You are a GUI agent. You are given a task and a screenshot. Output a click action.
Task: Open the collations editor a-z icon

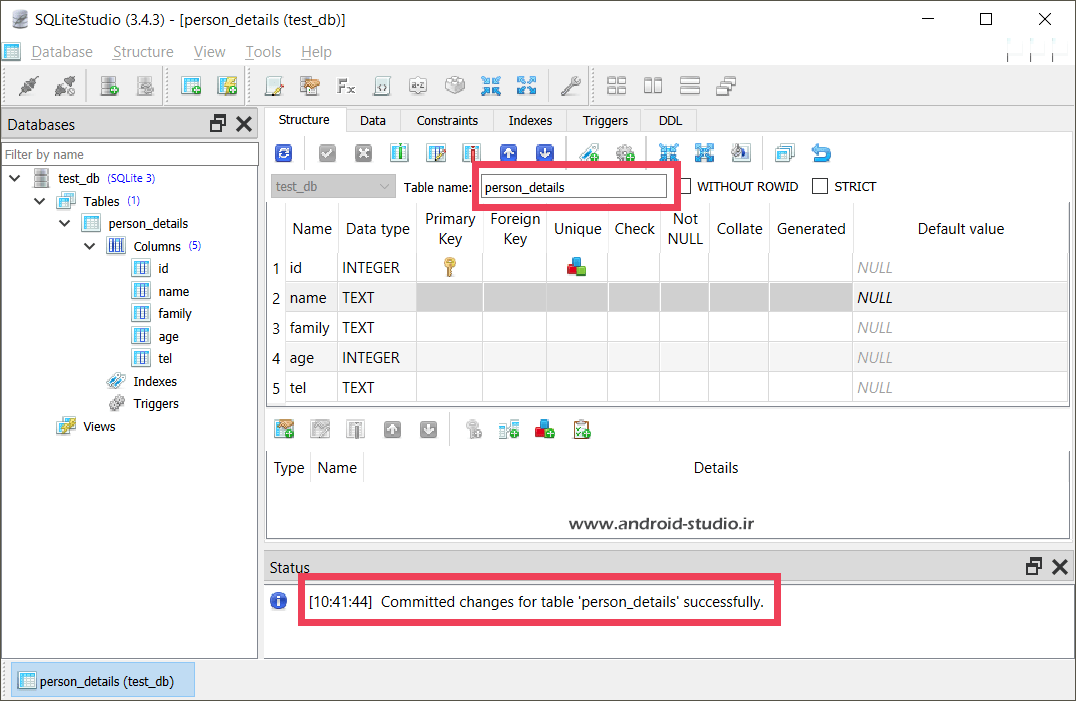[x=418, y=86]
